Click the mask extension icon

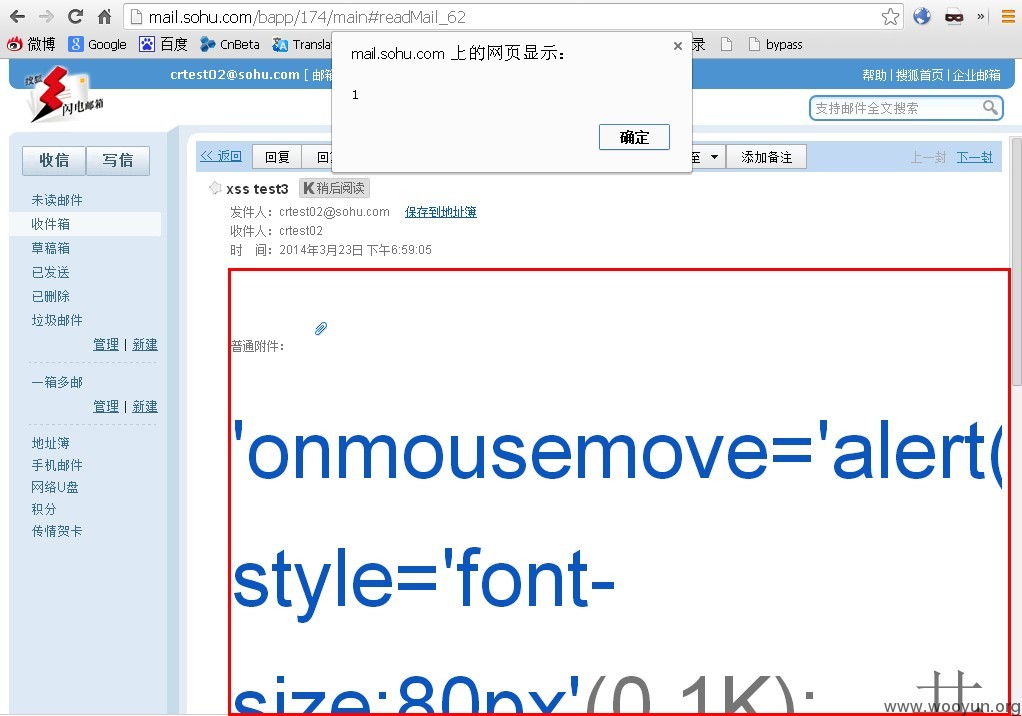(954, 17)
